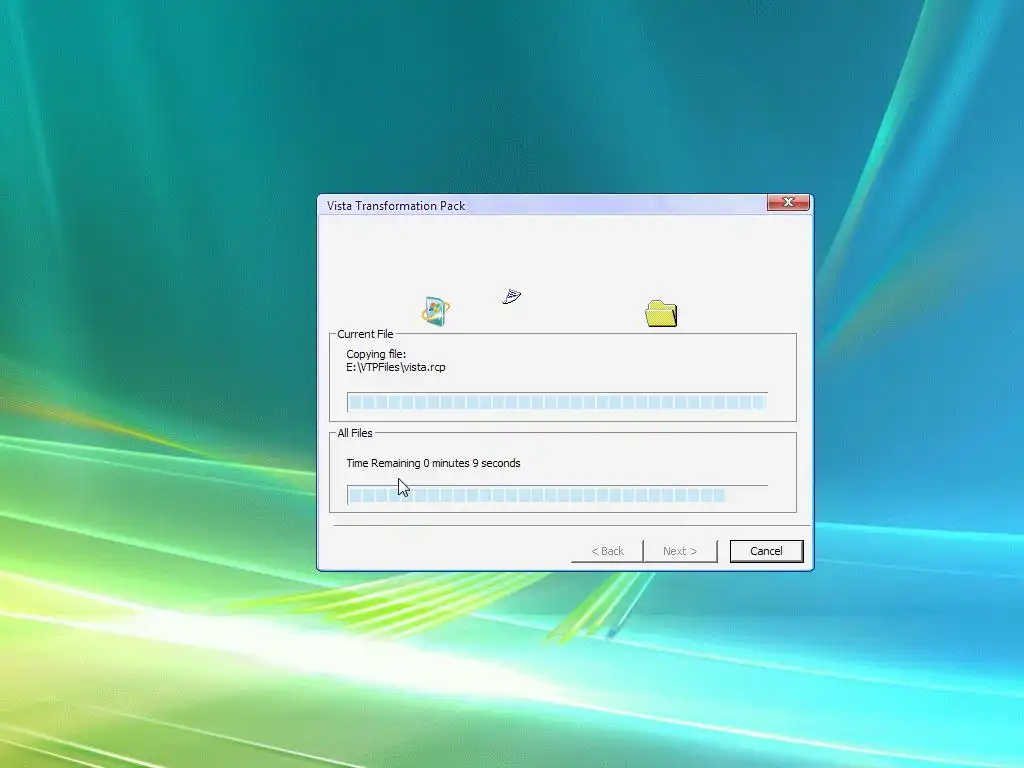This screenshot has width=1024, height=768.
Task: Click the Current File progress bar
Action: tap(557, 402)
